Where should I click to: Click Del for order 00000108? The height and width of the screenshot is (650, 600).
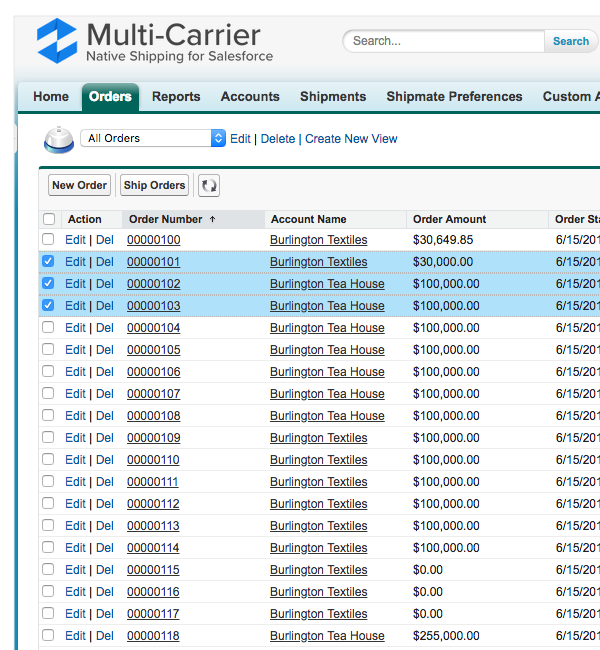pyautogui.click(x=105, y=416)
